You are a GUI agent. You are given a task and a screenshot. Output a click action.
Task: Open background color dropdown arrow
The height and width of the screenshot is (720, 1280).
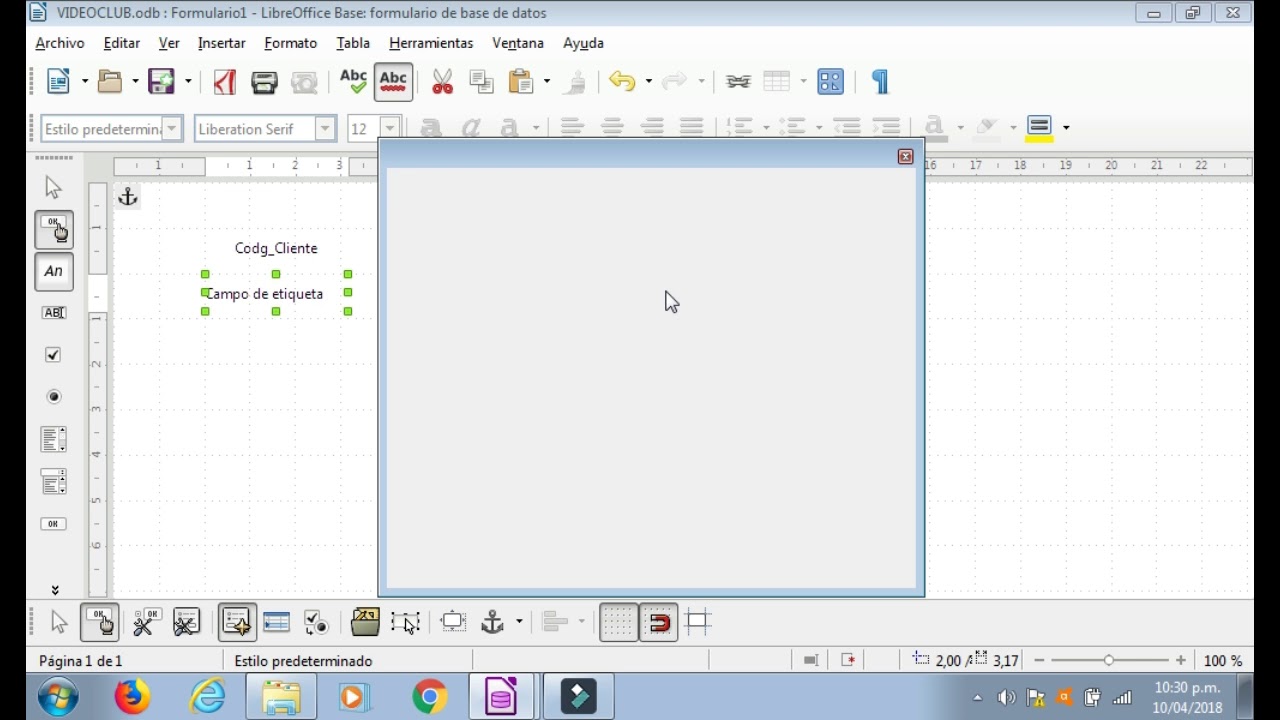click(x=1066, y=127)
